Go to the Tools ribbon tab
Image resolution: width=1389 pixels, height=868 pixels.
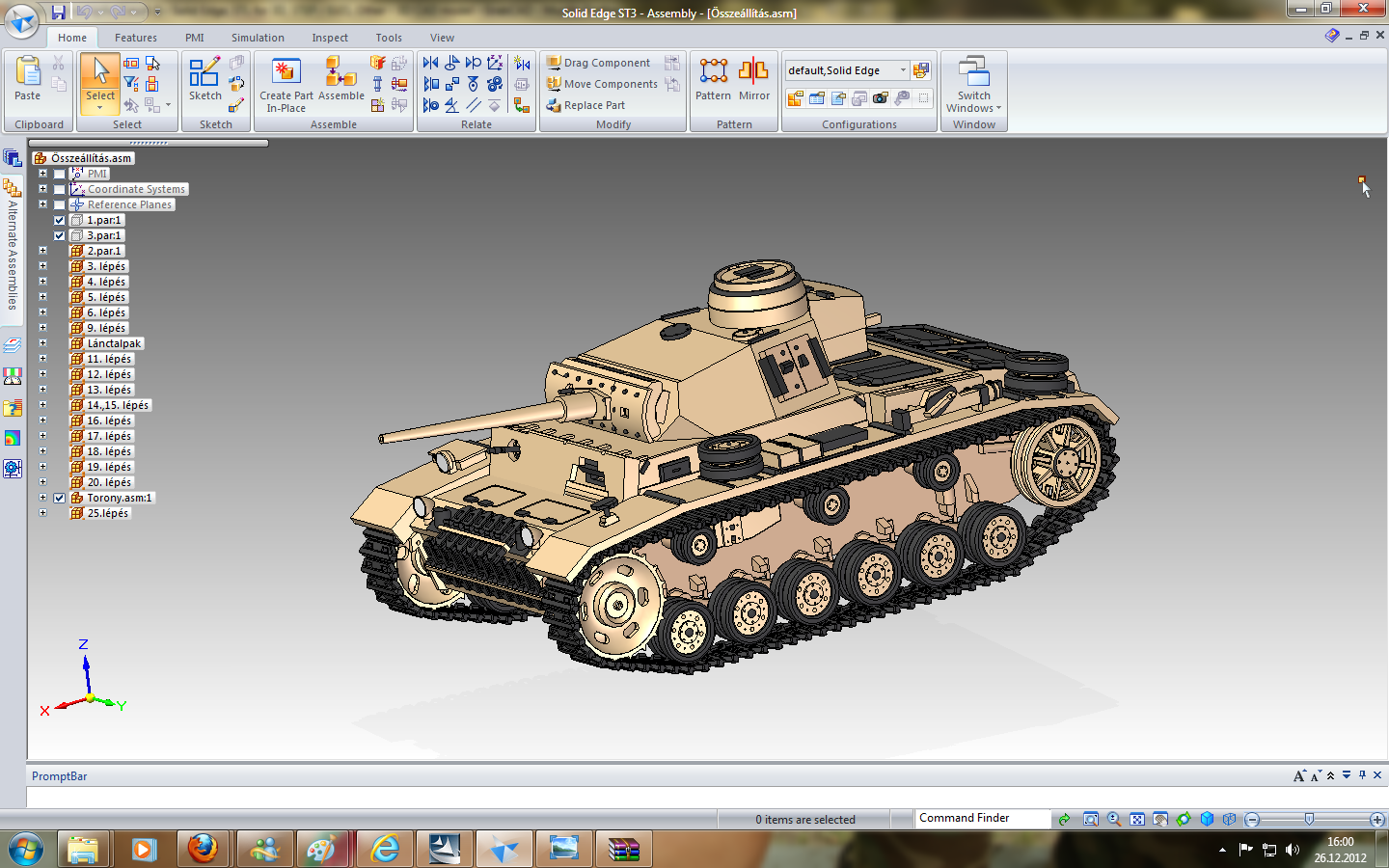pyautogui.click(x=389, y=38)
